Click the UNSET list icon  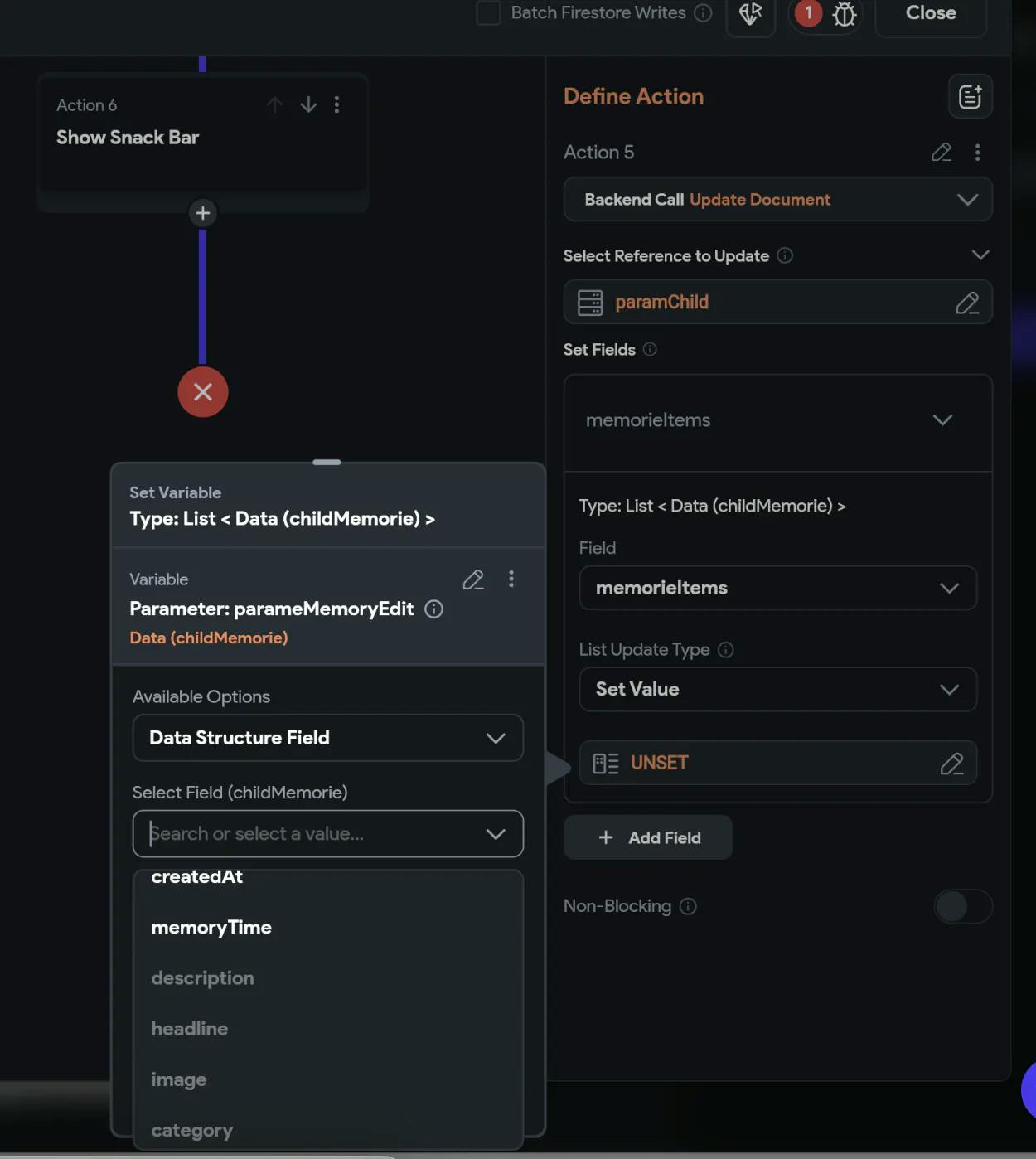click(x=606, y=764)
